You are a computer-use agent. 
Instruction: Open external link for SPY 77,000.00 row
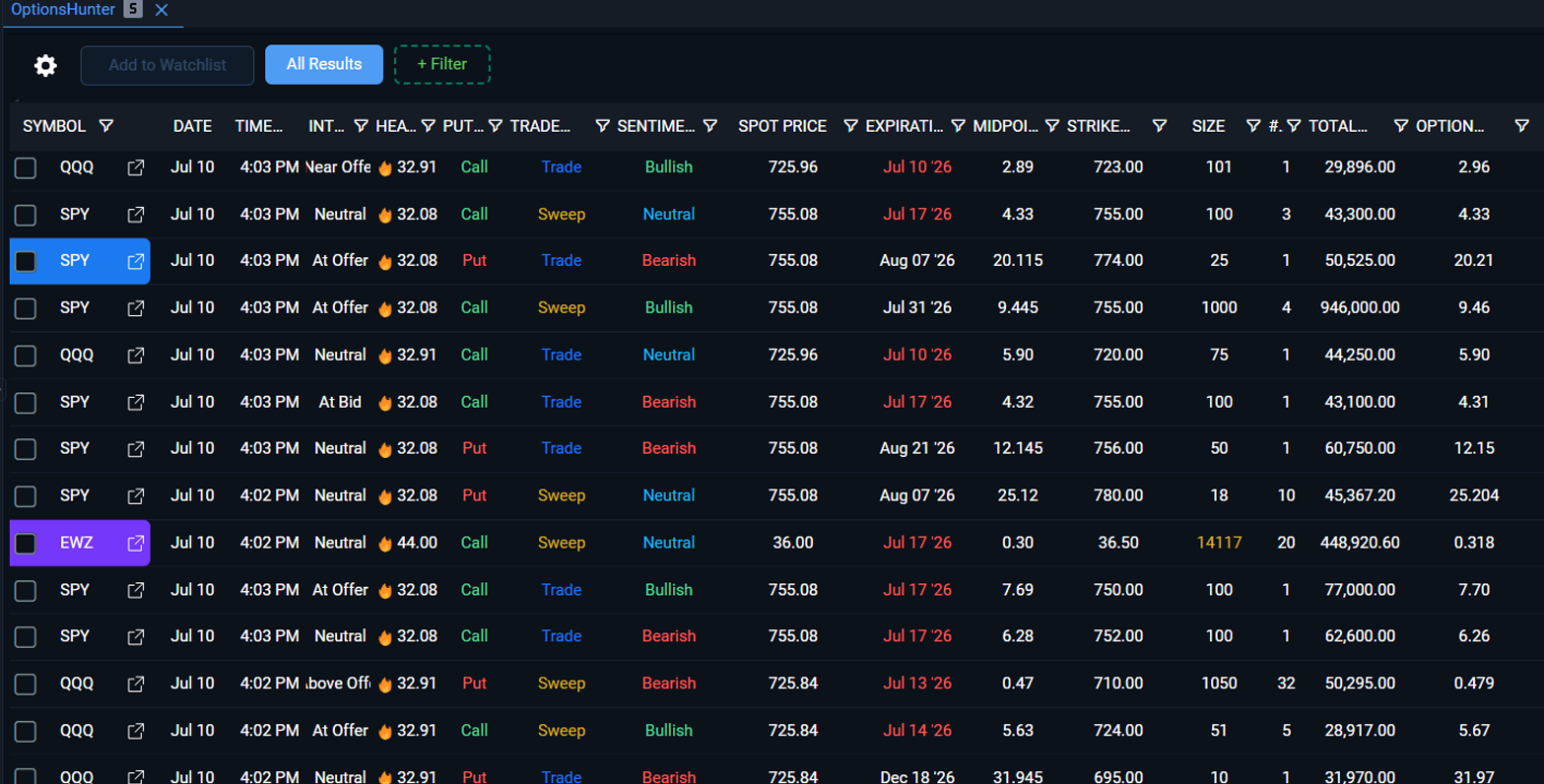pos(136,590)
